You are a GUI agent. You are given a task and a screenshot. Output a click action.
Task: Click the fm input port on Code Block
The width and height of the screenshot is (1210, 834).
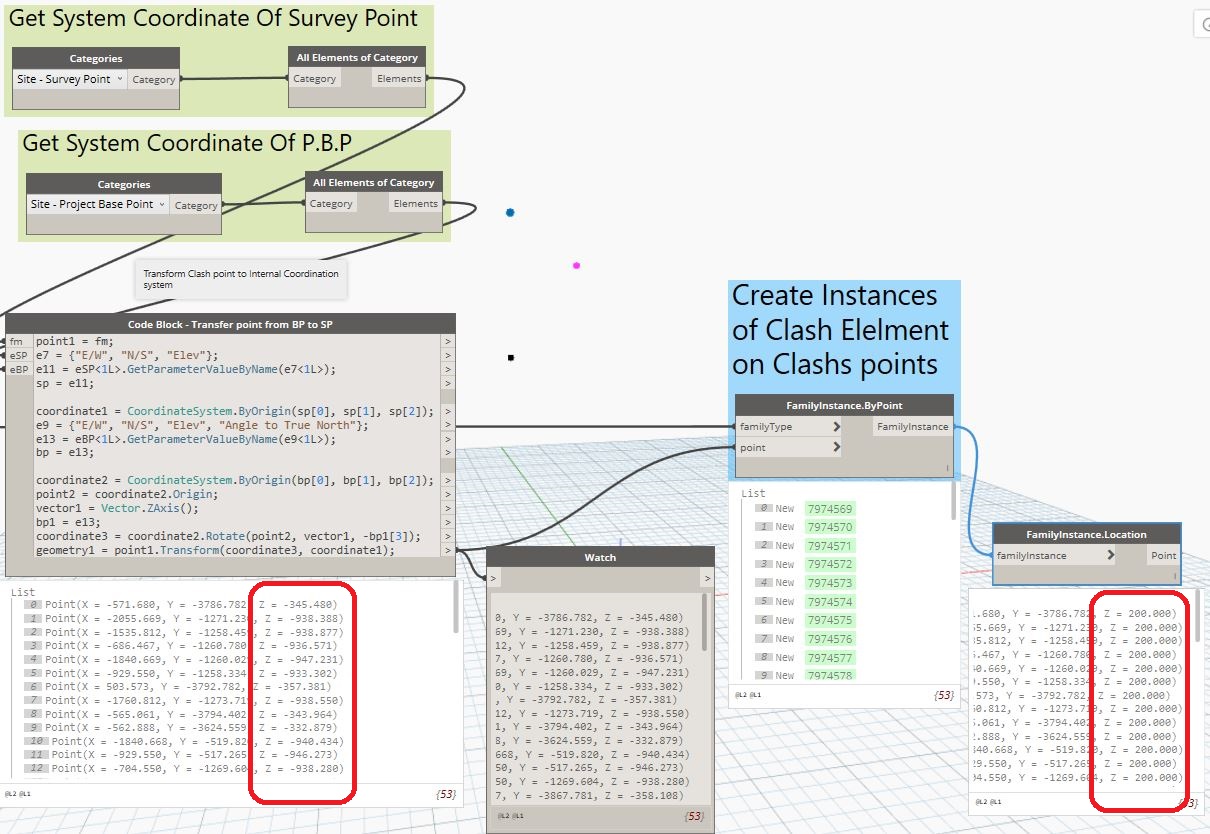[x=18, y=341]
